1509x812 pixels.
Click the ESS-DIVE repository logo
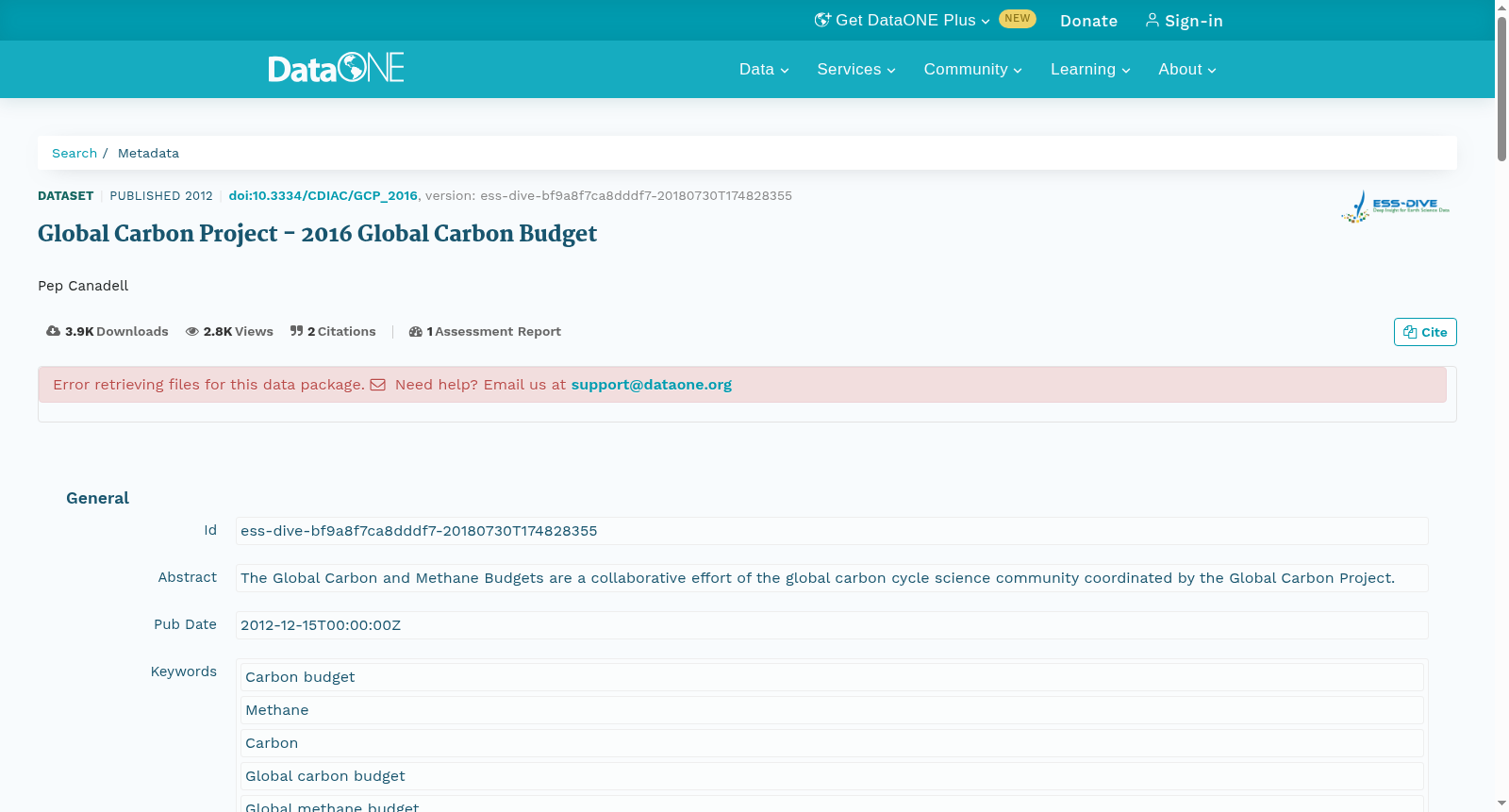click(x=1396, y=207)
